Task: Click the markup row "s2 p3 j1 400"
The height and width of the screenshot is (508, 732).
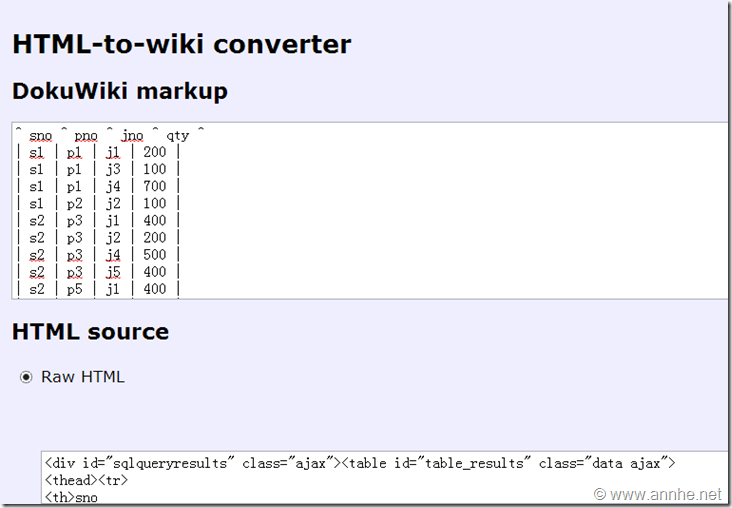Action: coord(98,220)
